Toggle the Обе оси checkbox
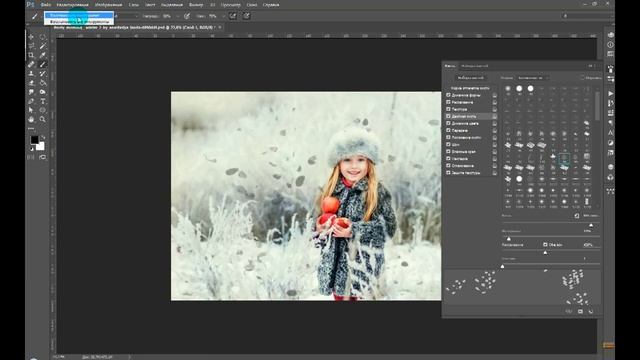640x360 pixels. click(545, 244)
